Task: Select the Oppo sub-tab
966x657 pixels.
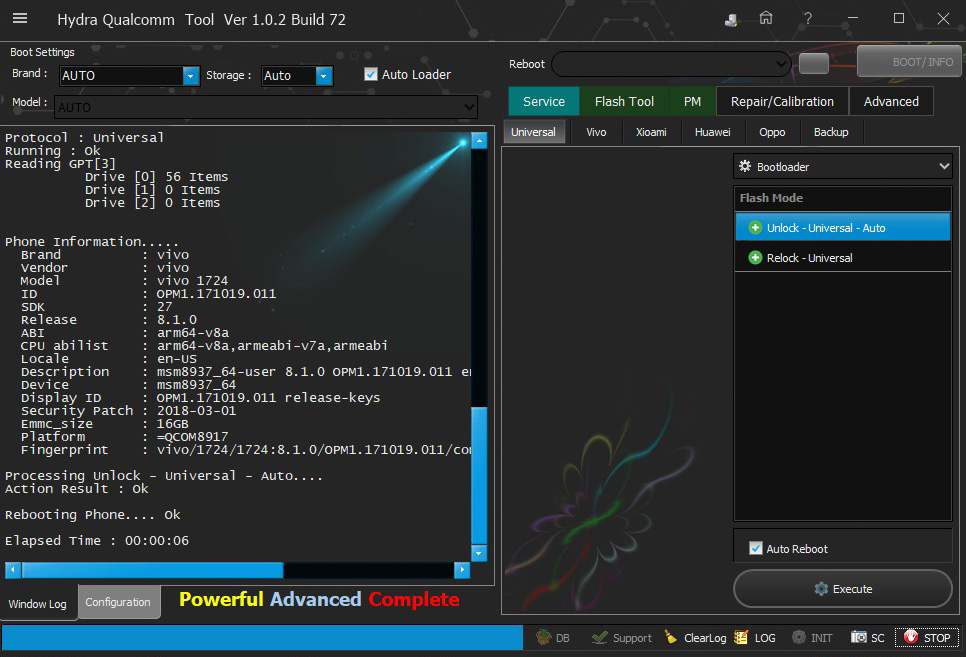Action: pyautogui.click(x=772, y=133)
